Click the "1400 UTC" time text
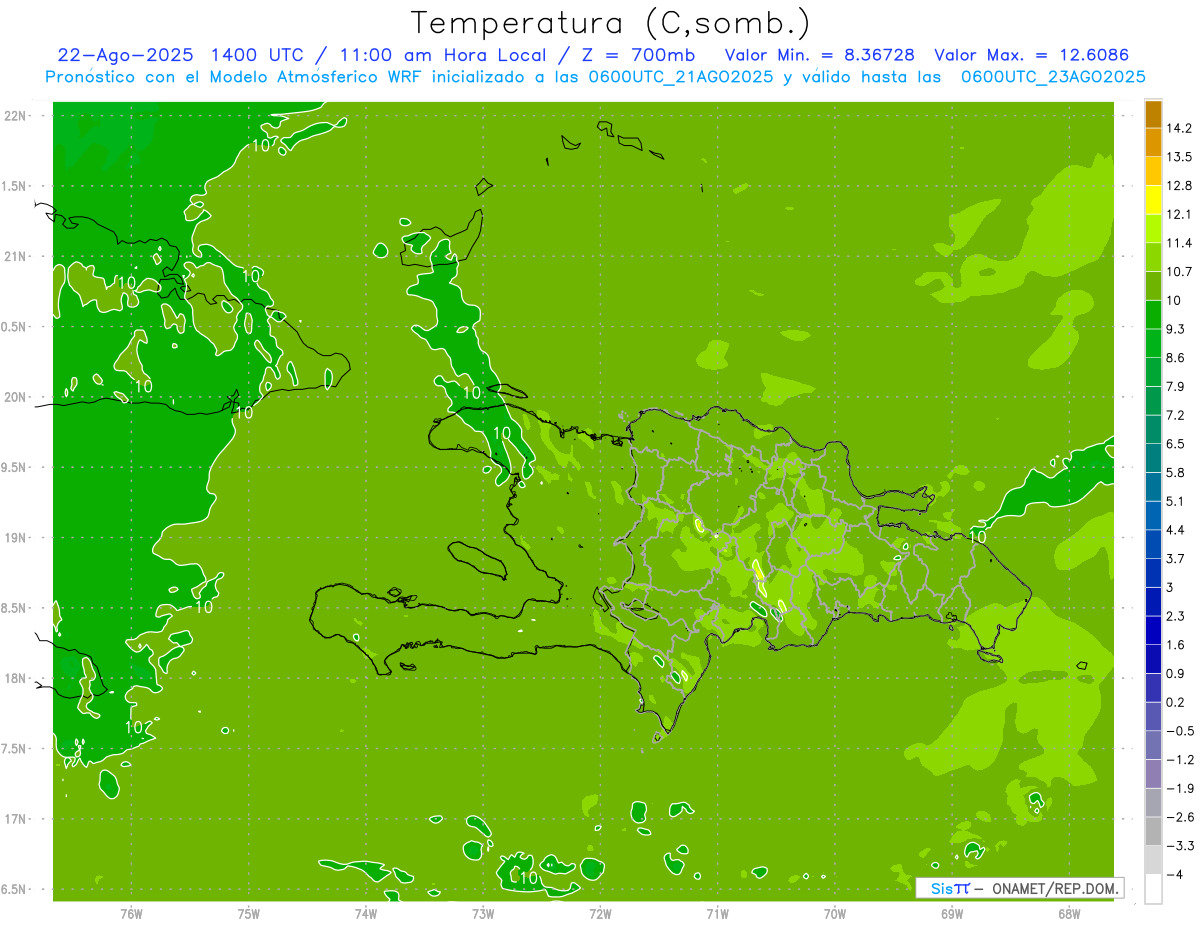Screen dimensions: 1200x927 click(259, 55)
